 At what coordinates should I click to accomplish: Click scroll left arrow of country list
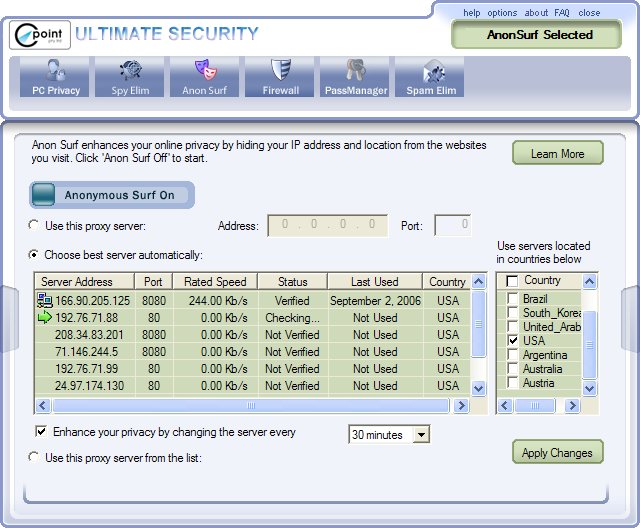[505, 405]
